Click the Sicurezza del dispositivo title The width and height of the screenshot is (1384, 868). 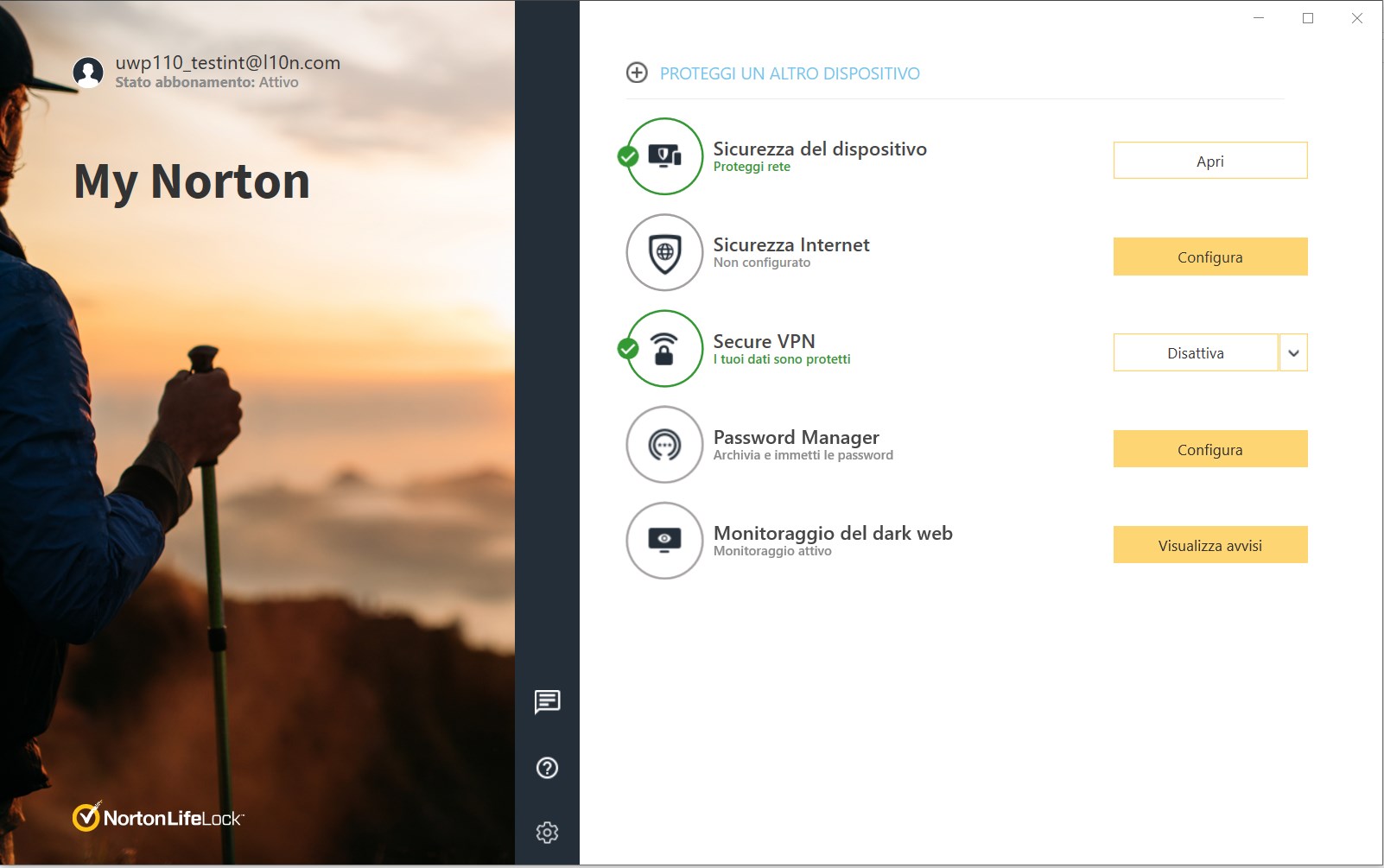tap(820, 149)
